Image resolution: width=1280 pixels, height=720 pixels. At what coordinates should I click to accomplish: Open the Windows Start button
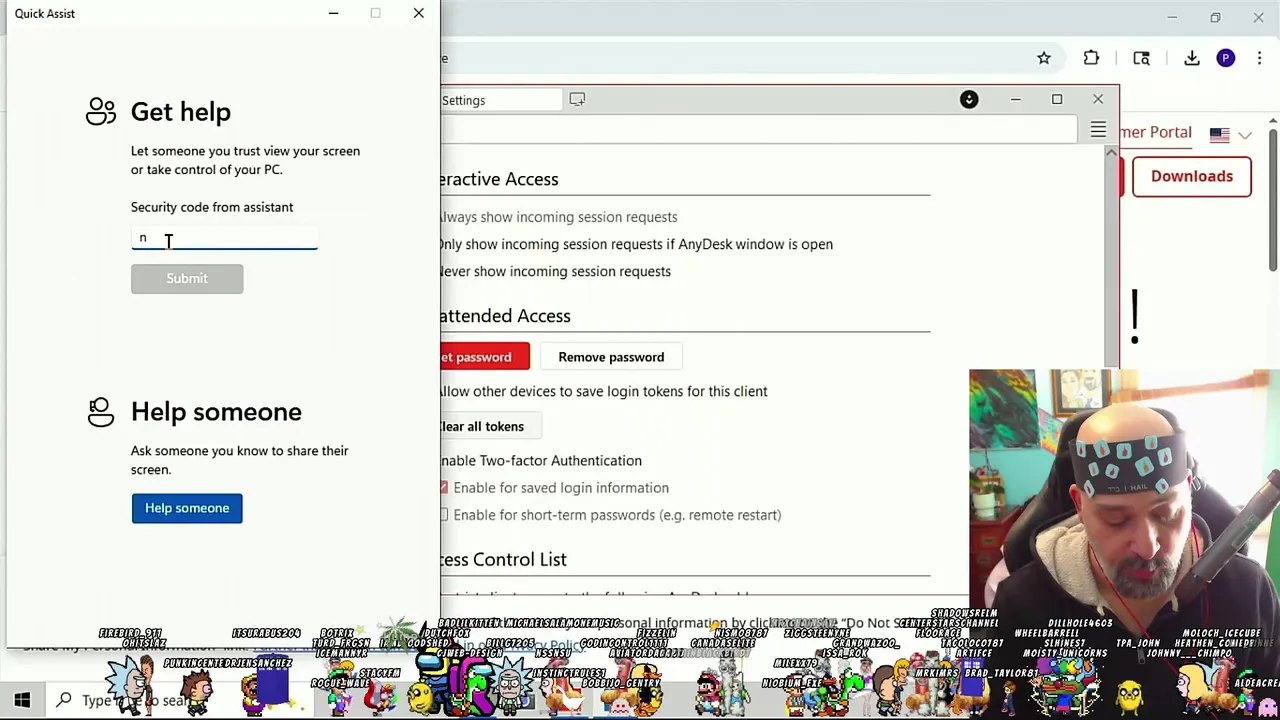point(22,700)
